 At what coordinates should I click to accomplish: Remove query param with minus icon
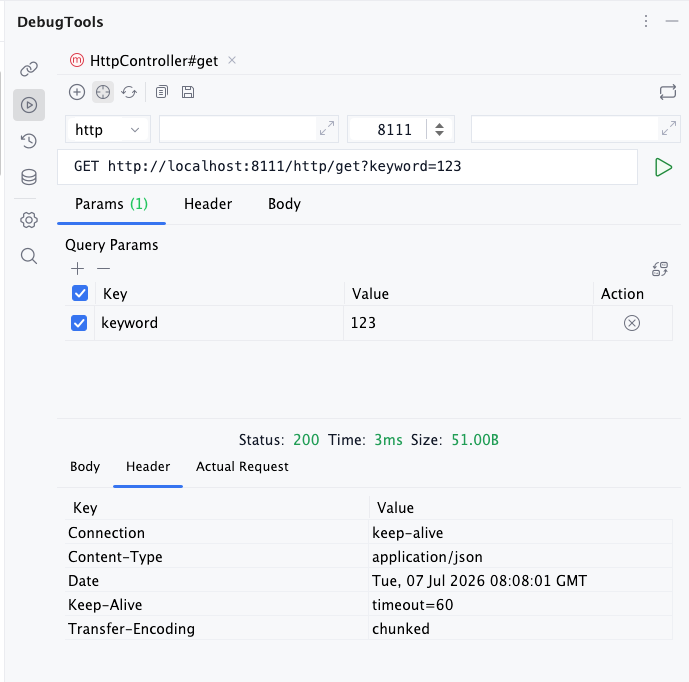point(103,268)
